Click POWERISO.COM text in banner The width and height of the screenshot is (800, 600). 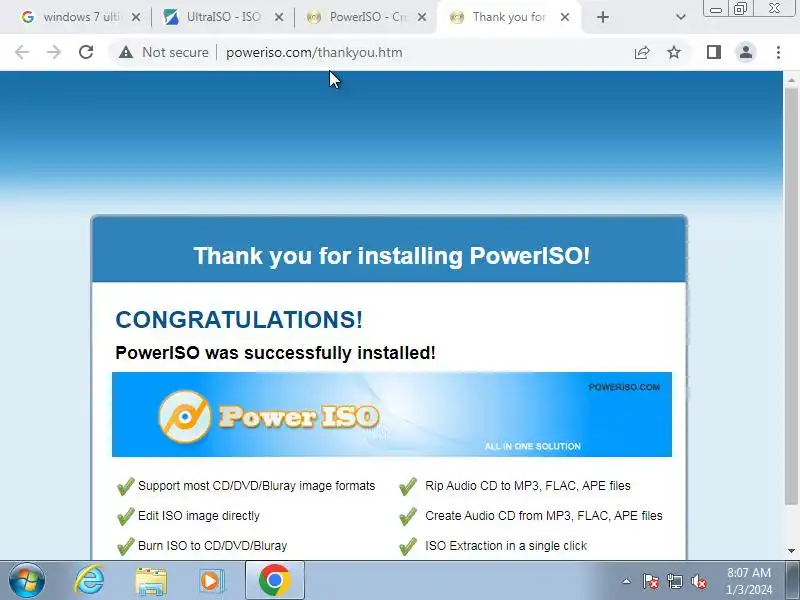click(624, 387)
